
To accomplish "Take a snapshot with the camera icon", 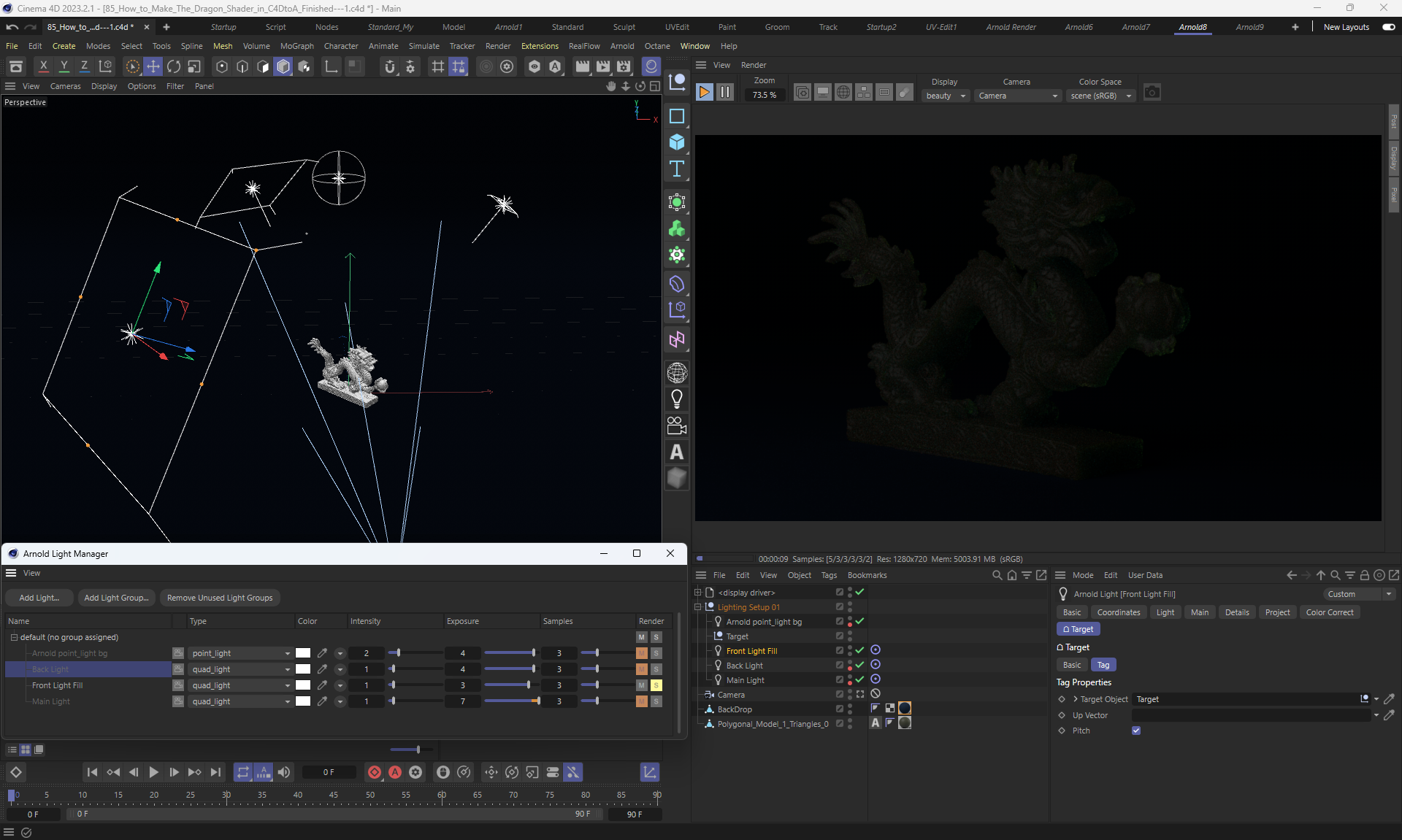I will point(1152,92).
